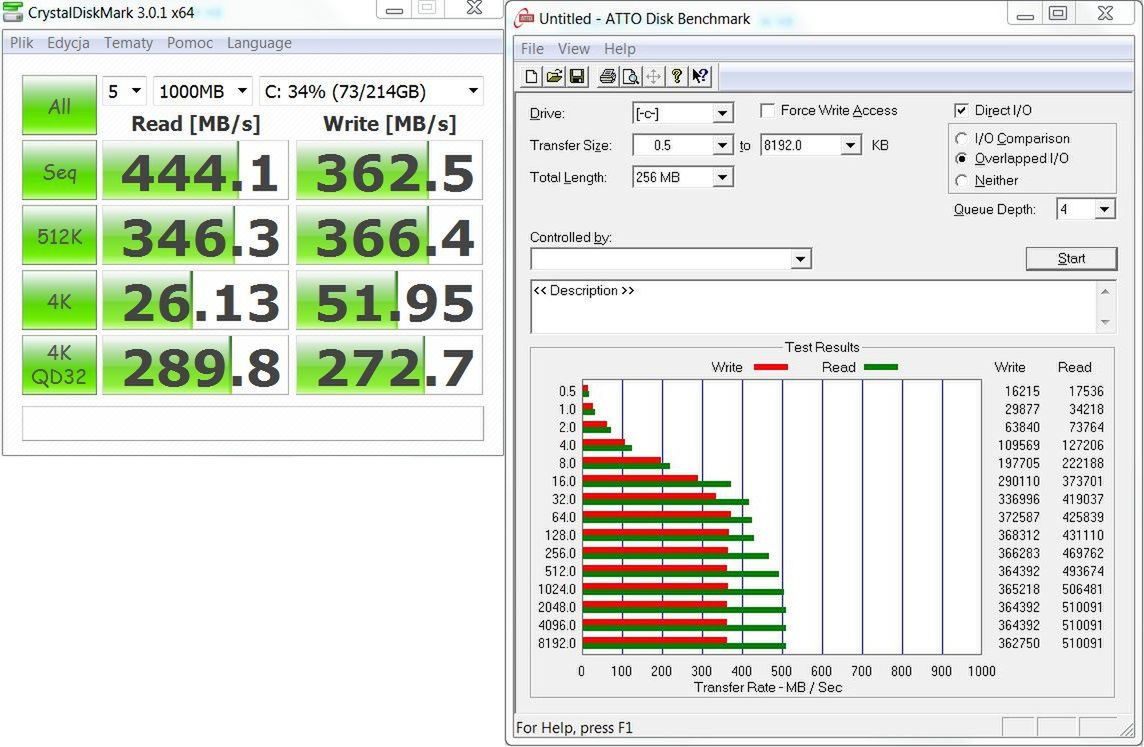Screen dimensions: 1144x747
Task: Open the Help menu in ATTO
Action: click(x=619, y=49)
